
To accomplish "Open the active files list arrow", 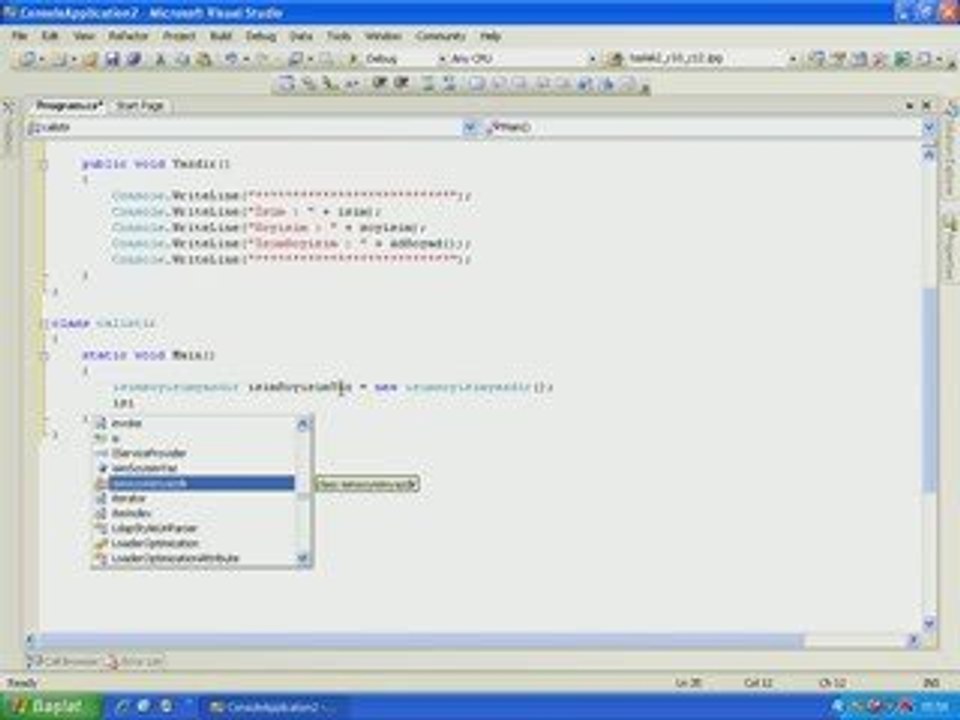I will [x=910, y=105].
